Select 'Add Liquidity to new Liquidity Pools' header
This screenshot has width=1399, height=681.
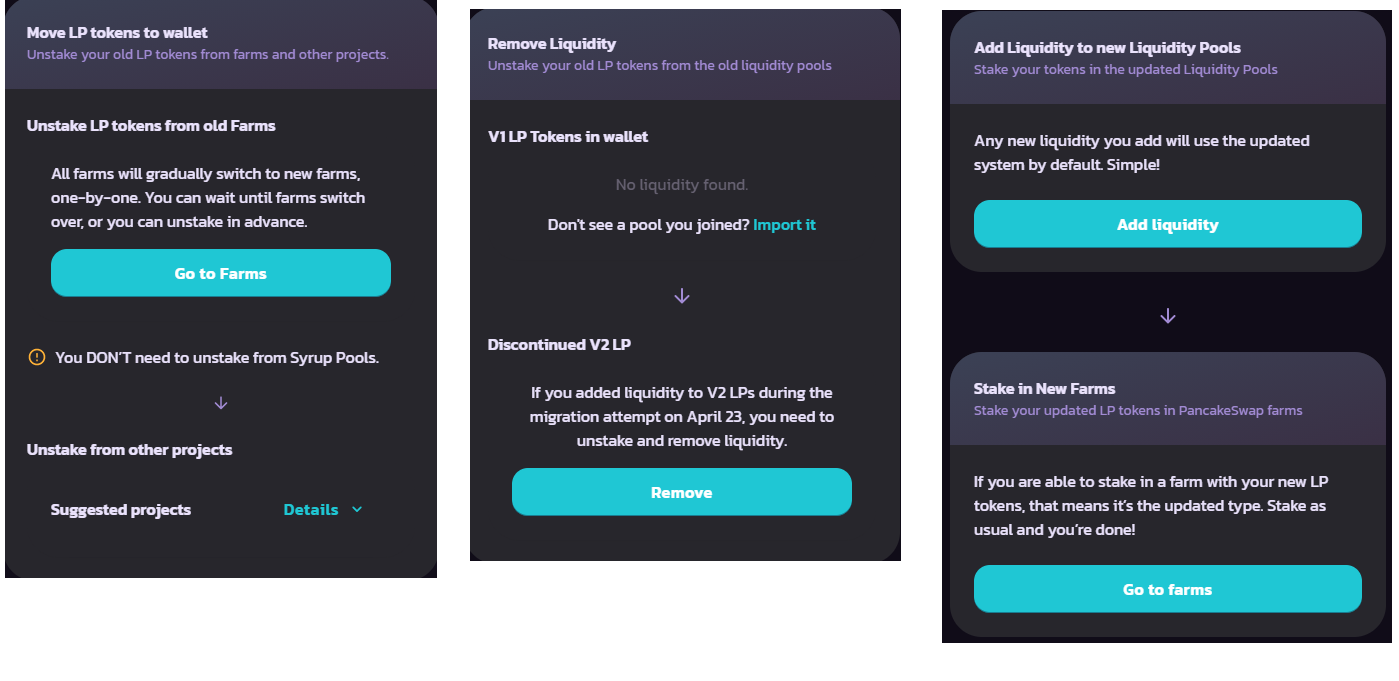coord(1107,48)
